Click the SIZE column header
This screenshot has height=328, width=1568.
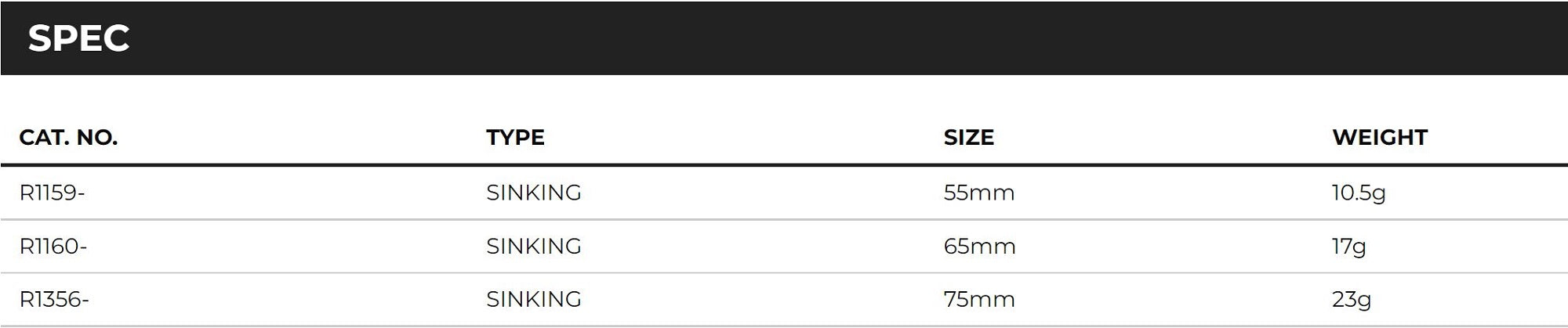968,138
